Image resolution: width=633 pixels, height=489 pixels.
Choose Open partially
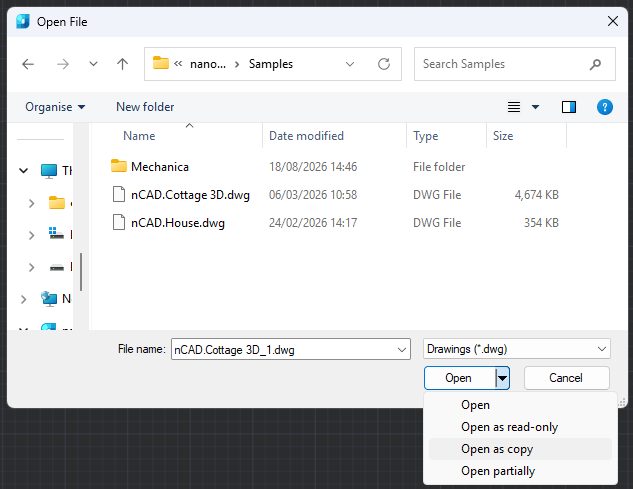coord(520,471)
